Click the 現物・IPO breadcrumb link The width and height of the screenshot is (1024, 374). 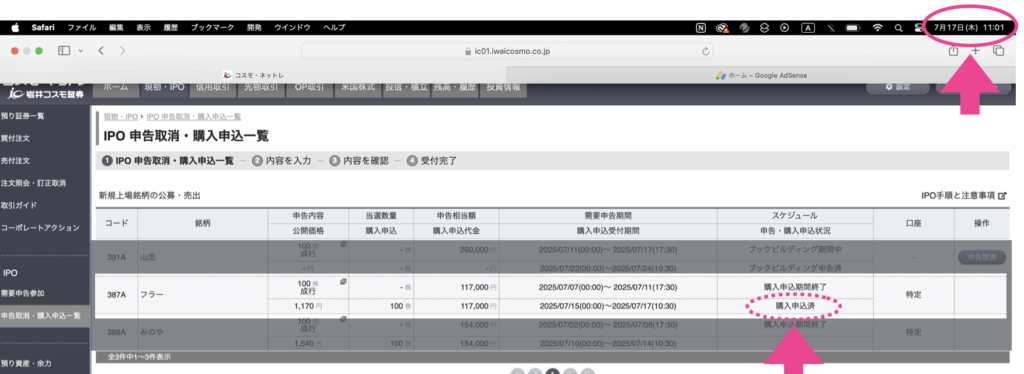pos(120,117)
